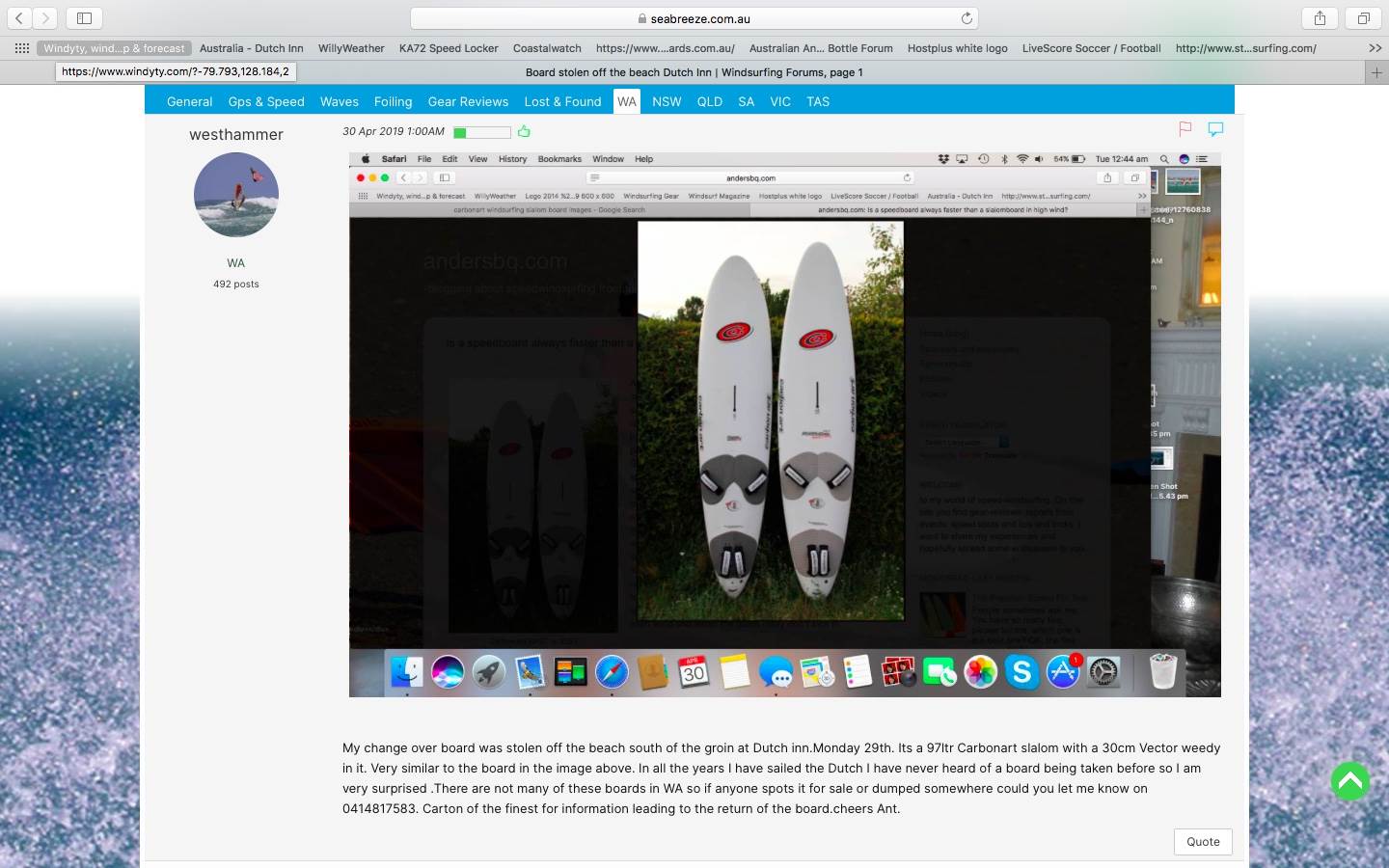The width and height of the screenshot is (1389, 868).
Task: Select the Foiling forum tab
Action: pos(393,101)
